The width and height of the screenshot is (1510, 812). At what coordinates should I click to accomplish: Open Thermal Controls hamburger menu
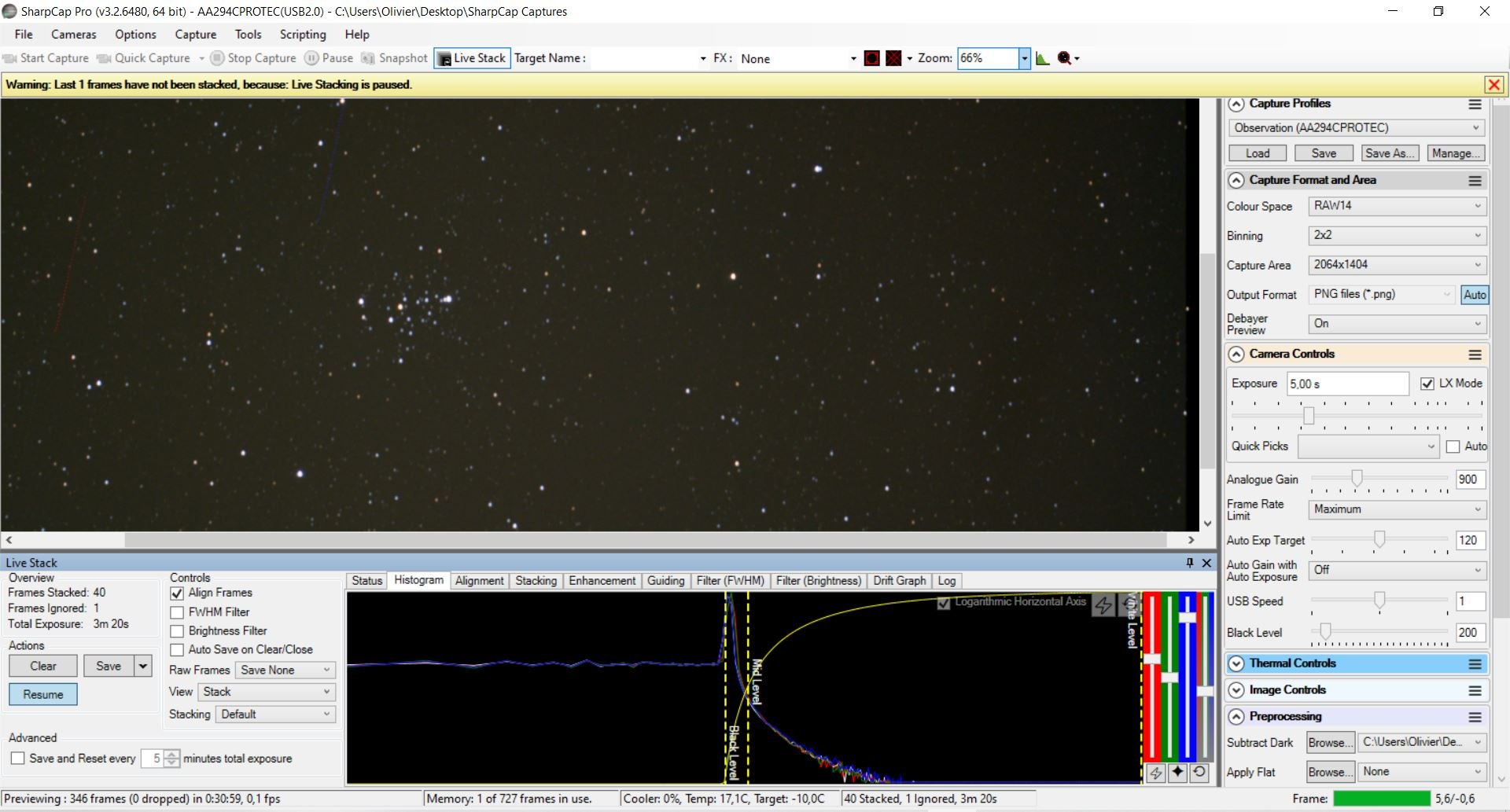click(x=1475, y=664)
